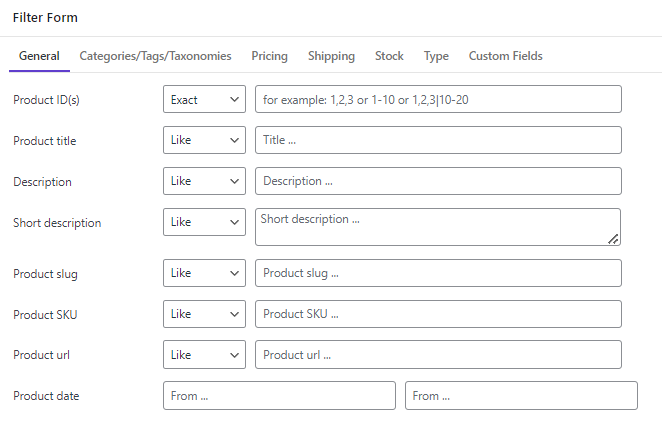
Task: Select the Stock tab
Action: point(389,56)
